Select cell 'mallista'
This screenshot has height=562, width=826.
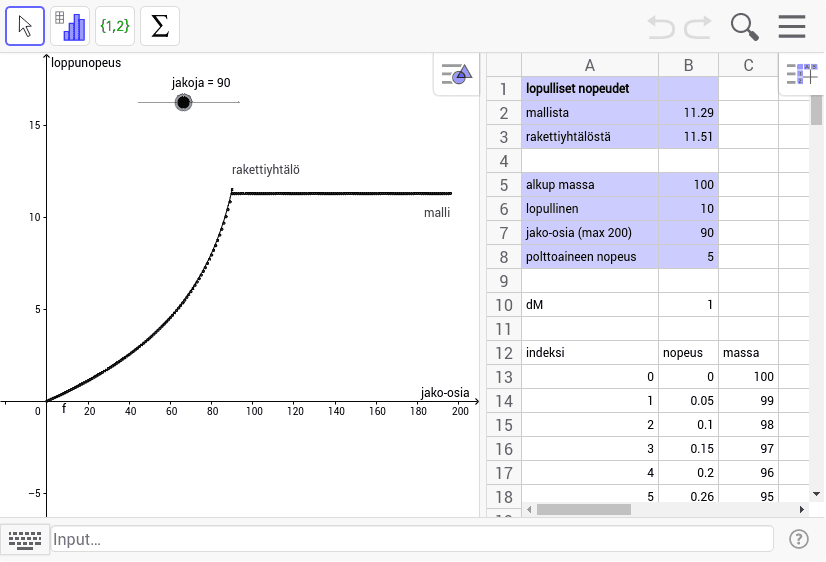click(590, 113)
